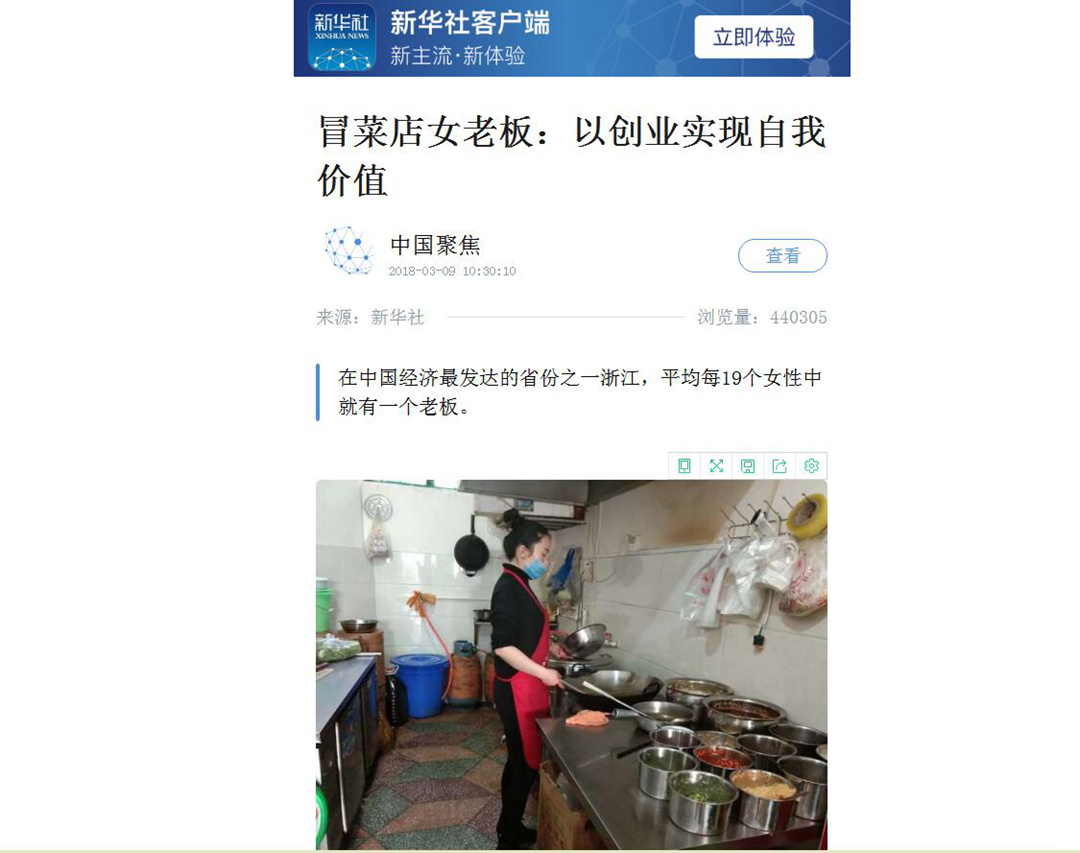The image size is (1080, 853).
Task: Click the 查看 button
Action: click(782, 256)
